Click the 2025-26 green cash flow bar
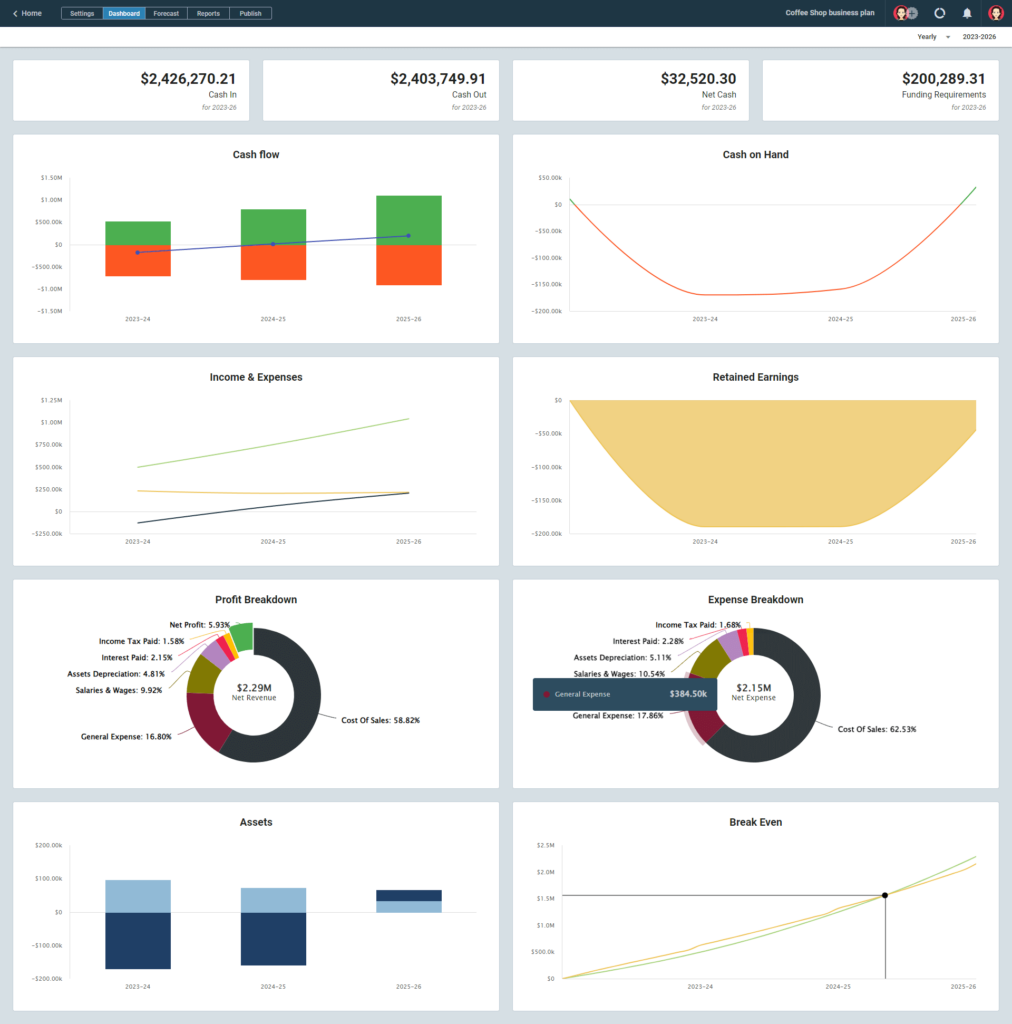The image size is (1012, 1024). (409, 220)
